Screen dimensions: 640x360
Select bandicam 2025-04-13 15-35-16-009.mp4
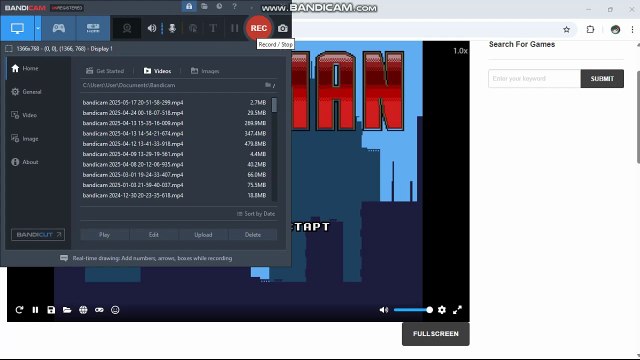(174, 123)
